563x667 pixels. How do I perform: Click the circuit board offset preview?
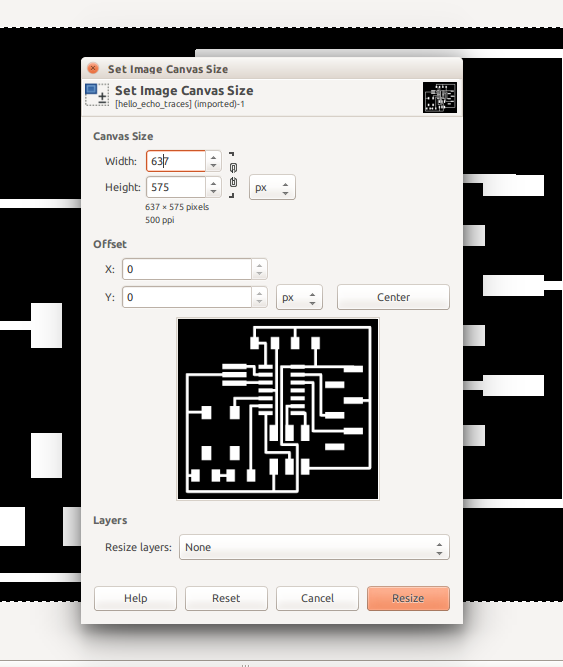click(x=278, y=409)
